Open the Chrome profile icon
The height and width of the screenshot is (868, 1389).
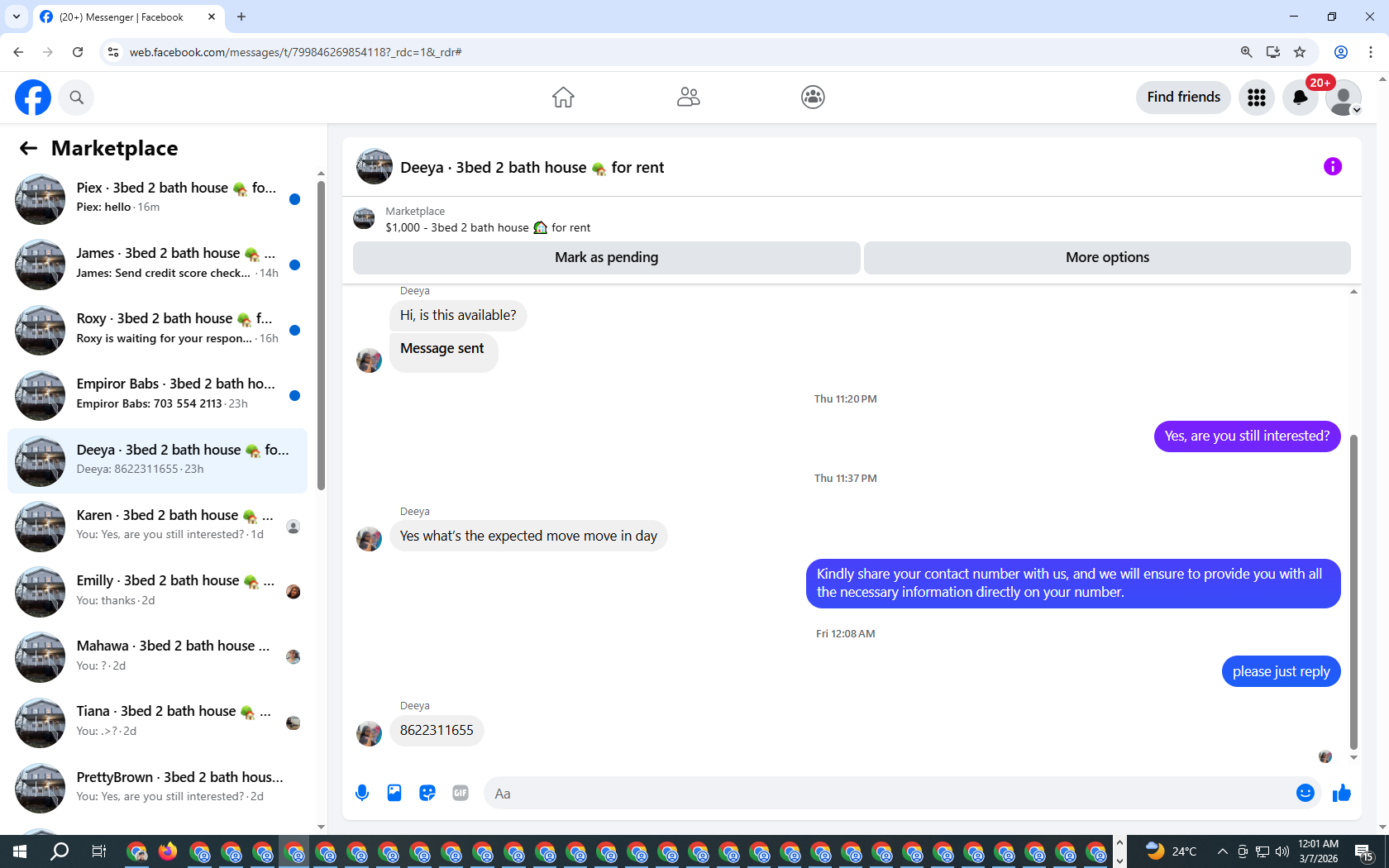(x=1341, y=52)
